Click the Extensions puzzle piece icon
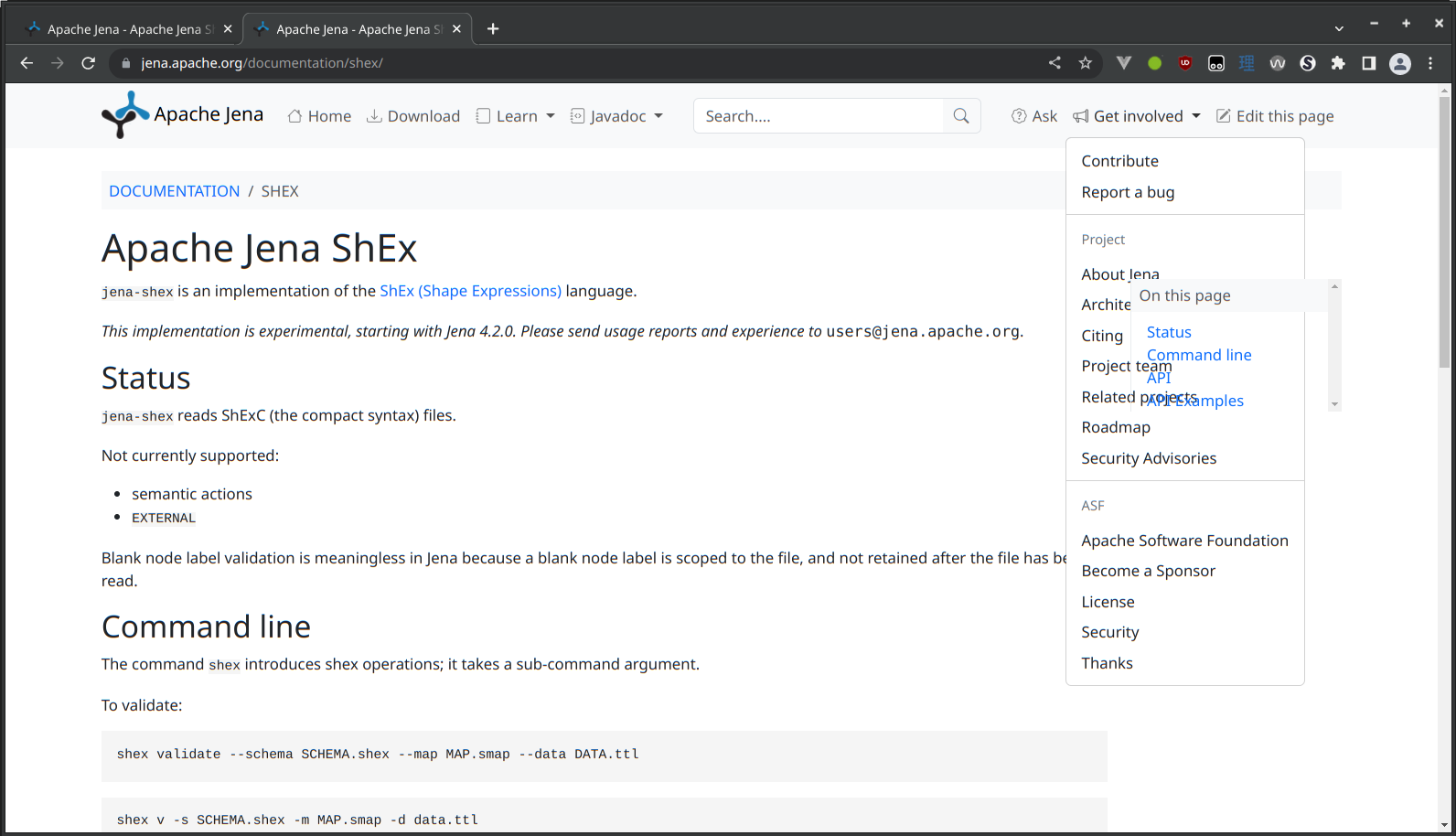This screenshot has height=836, width=1456. pyautogui.click(x=1338, y=63)
